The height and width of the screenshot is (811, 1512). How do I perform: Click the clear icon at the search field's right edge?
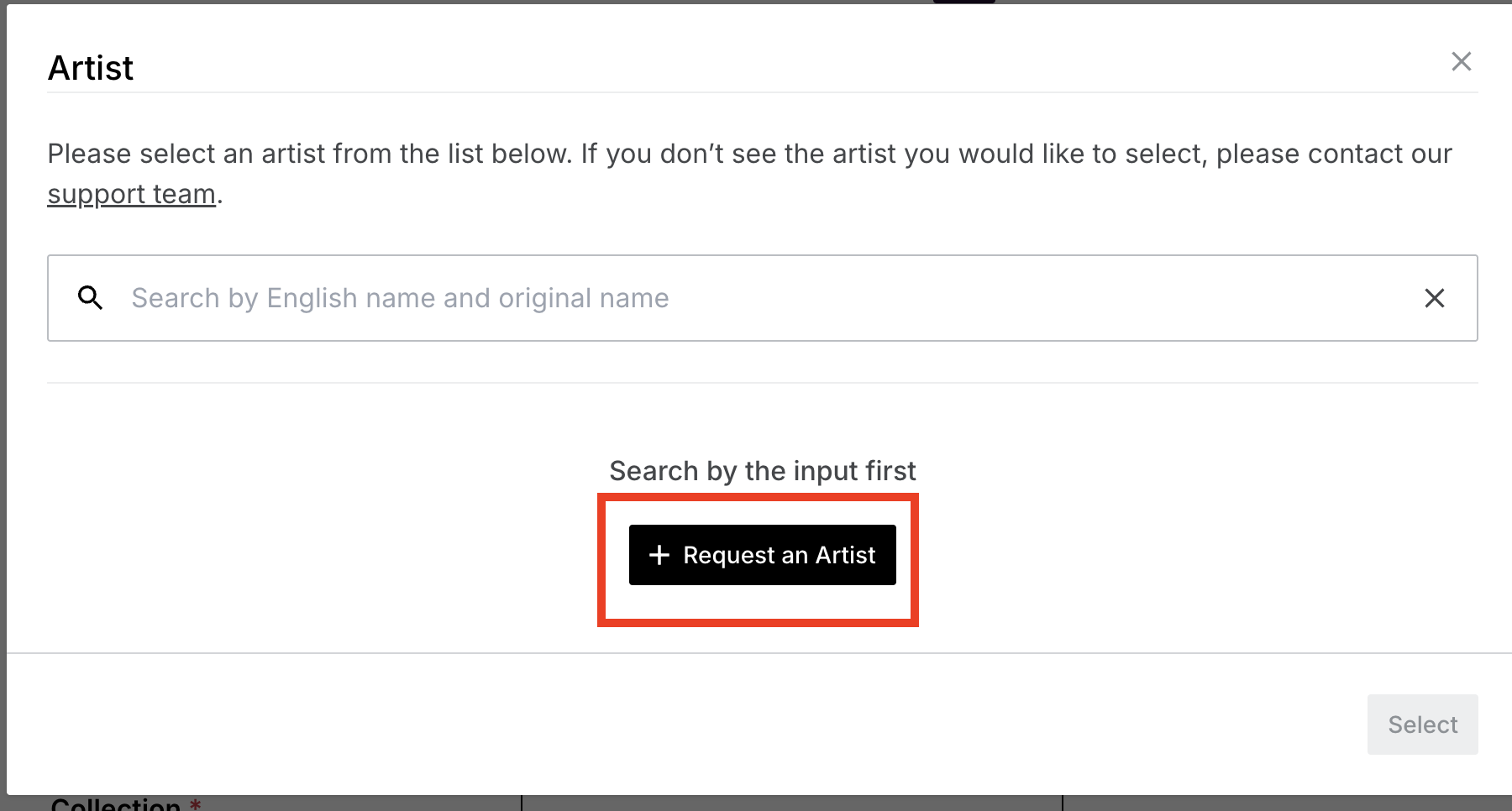(x=1434, y=298)
